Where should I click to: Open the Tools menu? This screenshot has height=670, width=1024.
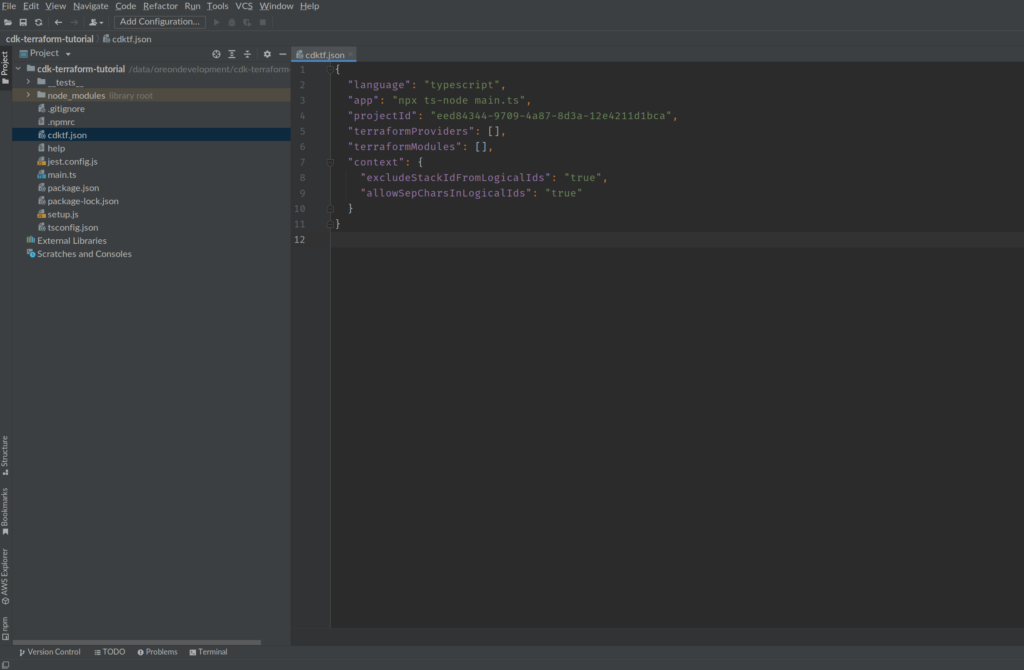click(217, 6)
